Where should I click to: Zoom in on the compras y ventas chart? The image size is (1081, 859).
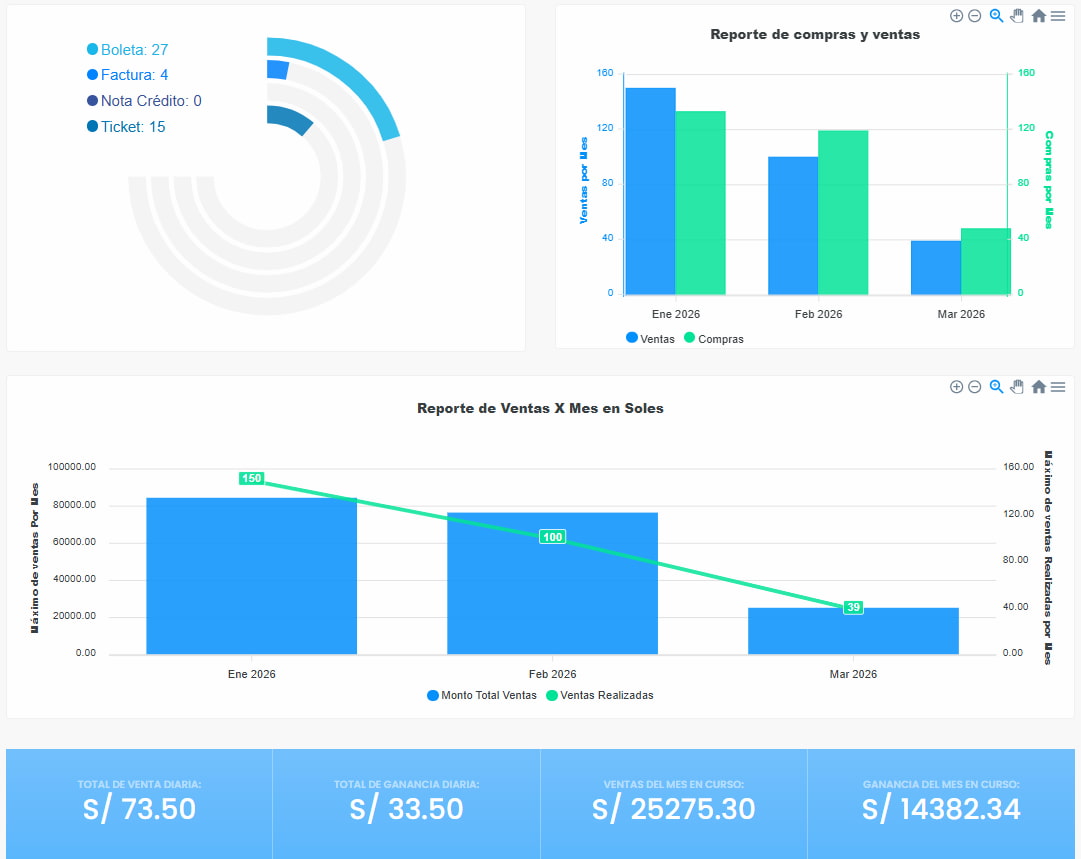(x=955, y=15)
